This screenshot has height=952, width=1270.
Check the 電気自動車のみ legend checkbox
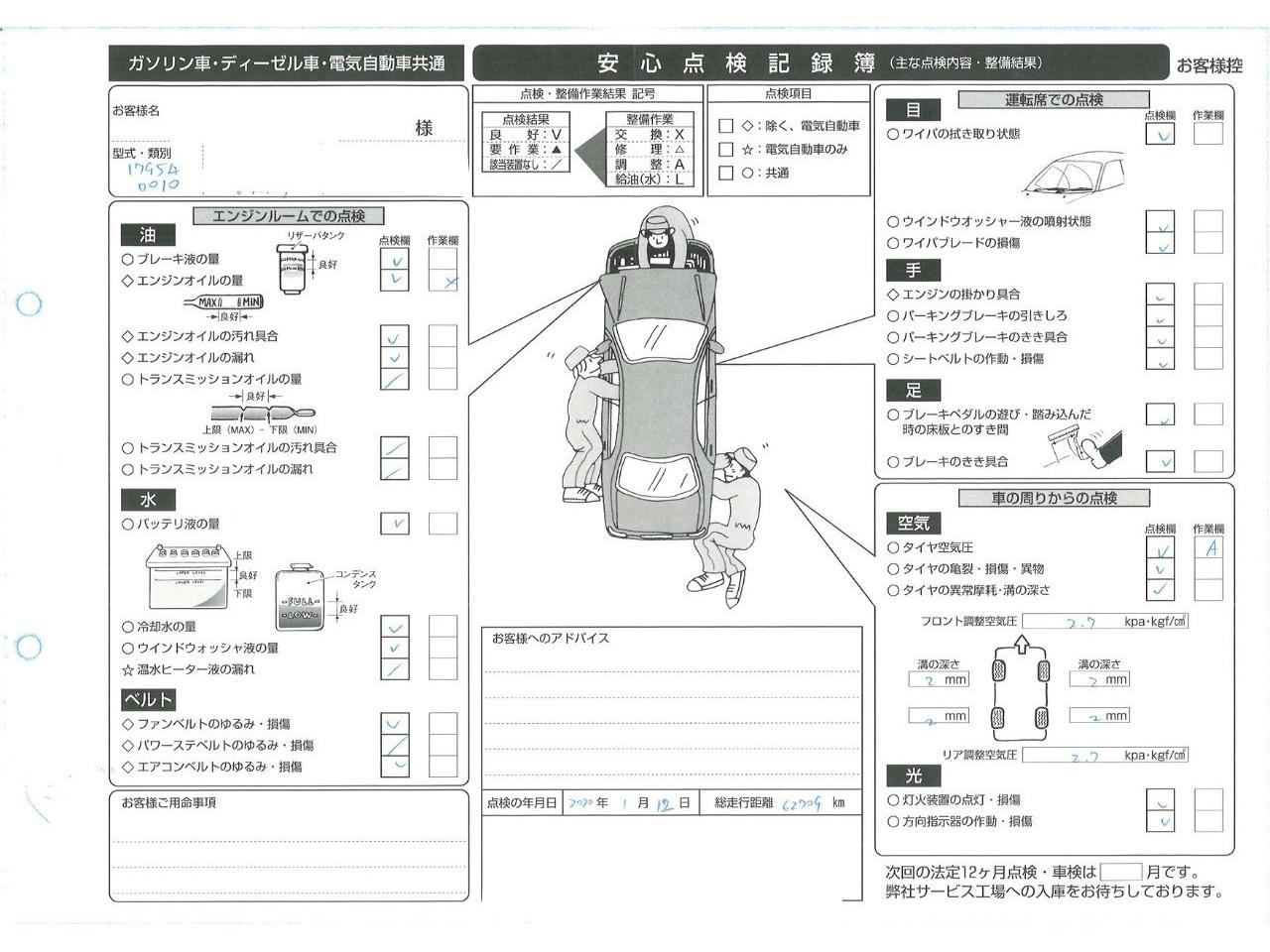tap(726, 150)
